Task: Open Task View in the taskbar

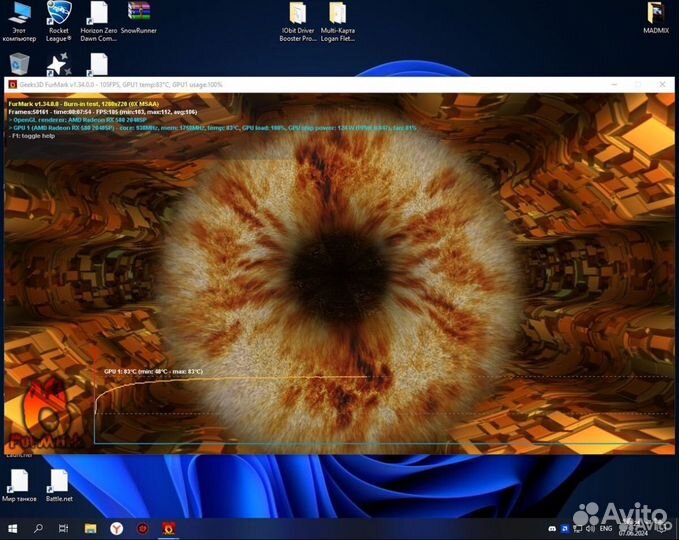Action: click(x=64, y=527)
